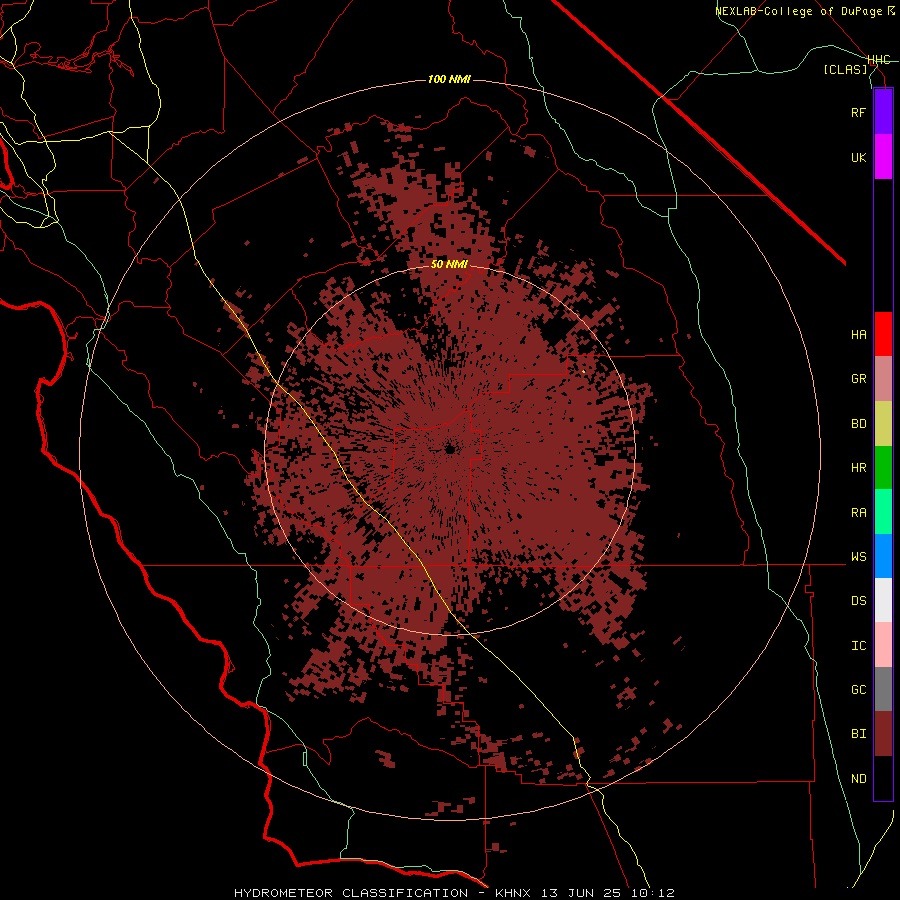Click the GC gray legend swatch
Screen dimensions: 900x900
coord(883,689)
